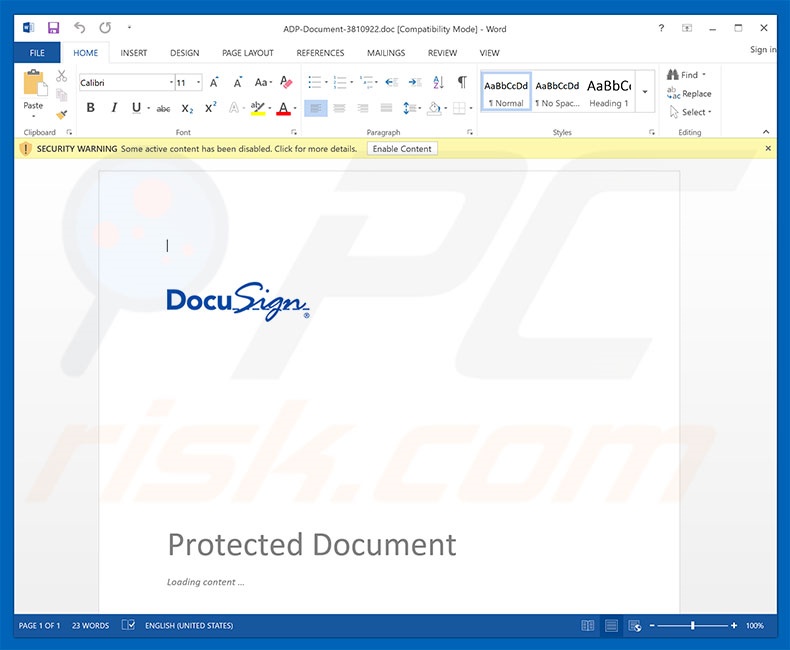Click Sign in link
This screenshot has width=790, height=650.
tap(763, 49)
